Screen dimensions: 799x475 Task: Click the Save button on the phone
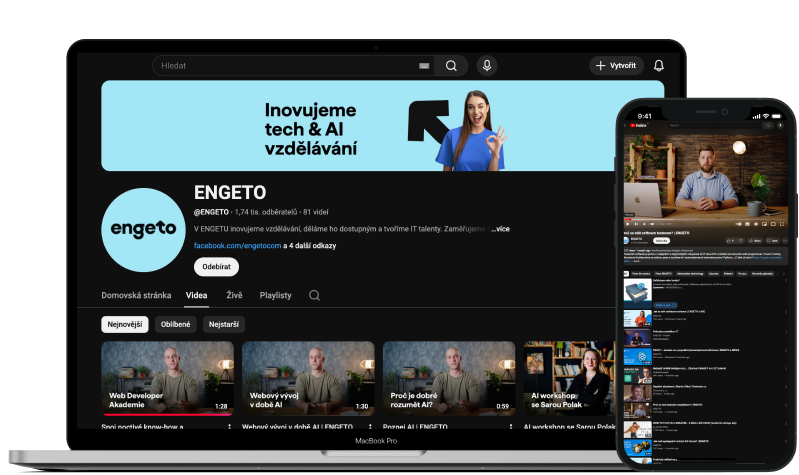tap(773, 241)
